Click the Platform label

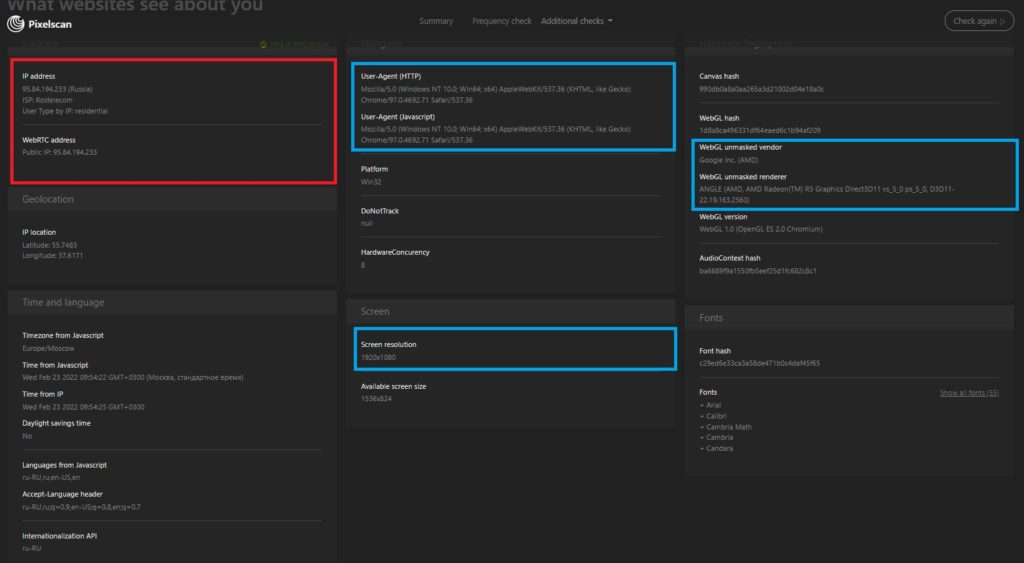coord(374,169)
